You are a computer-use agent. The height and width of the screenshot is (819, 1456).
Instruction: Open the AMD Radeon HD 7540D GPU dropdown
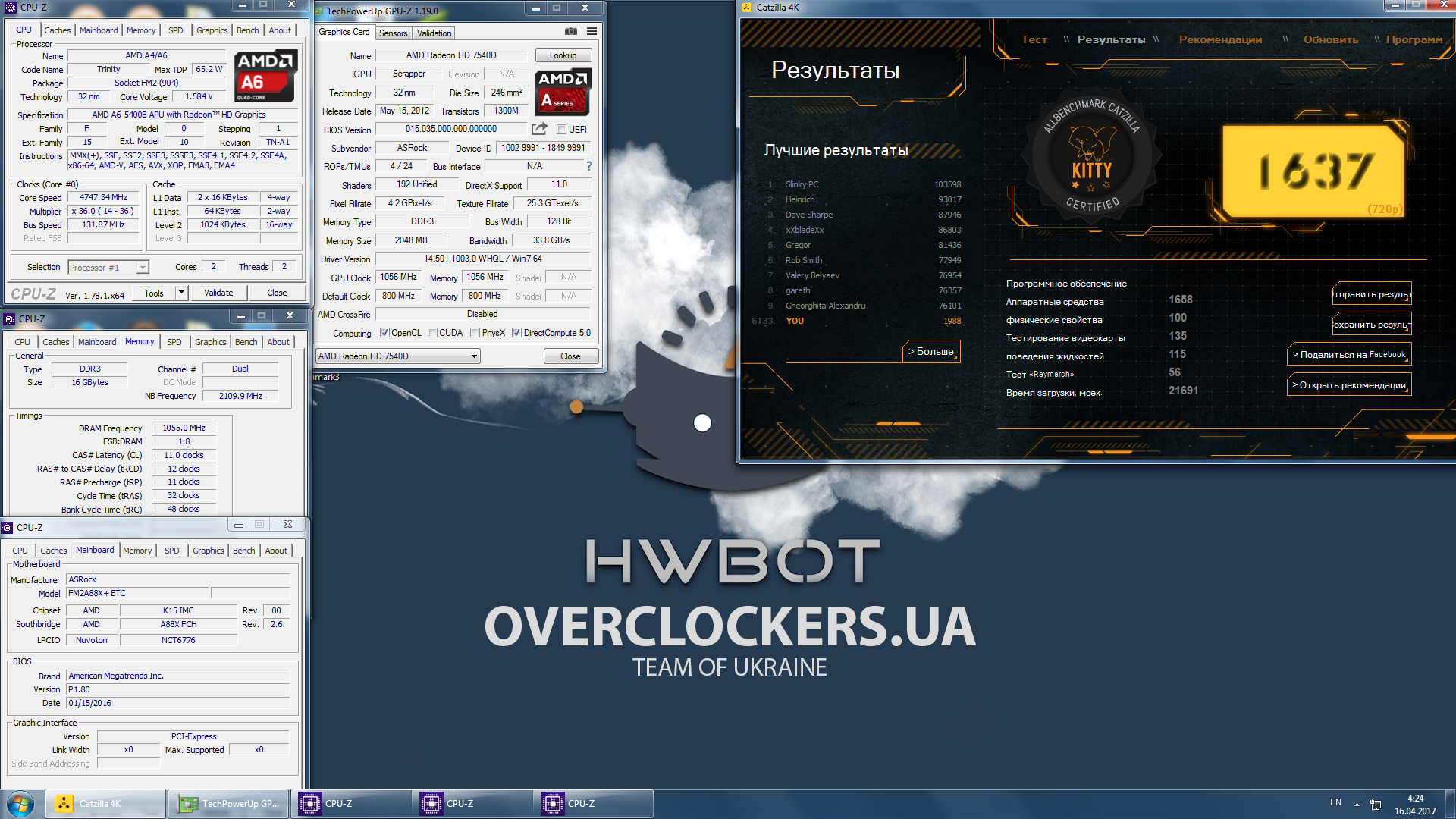click(x=398, y=356)
